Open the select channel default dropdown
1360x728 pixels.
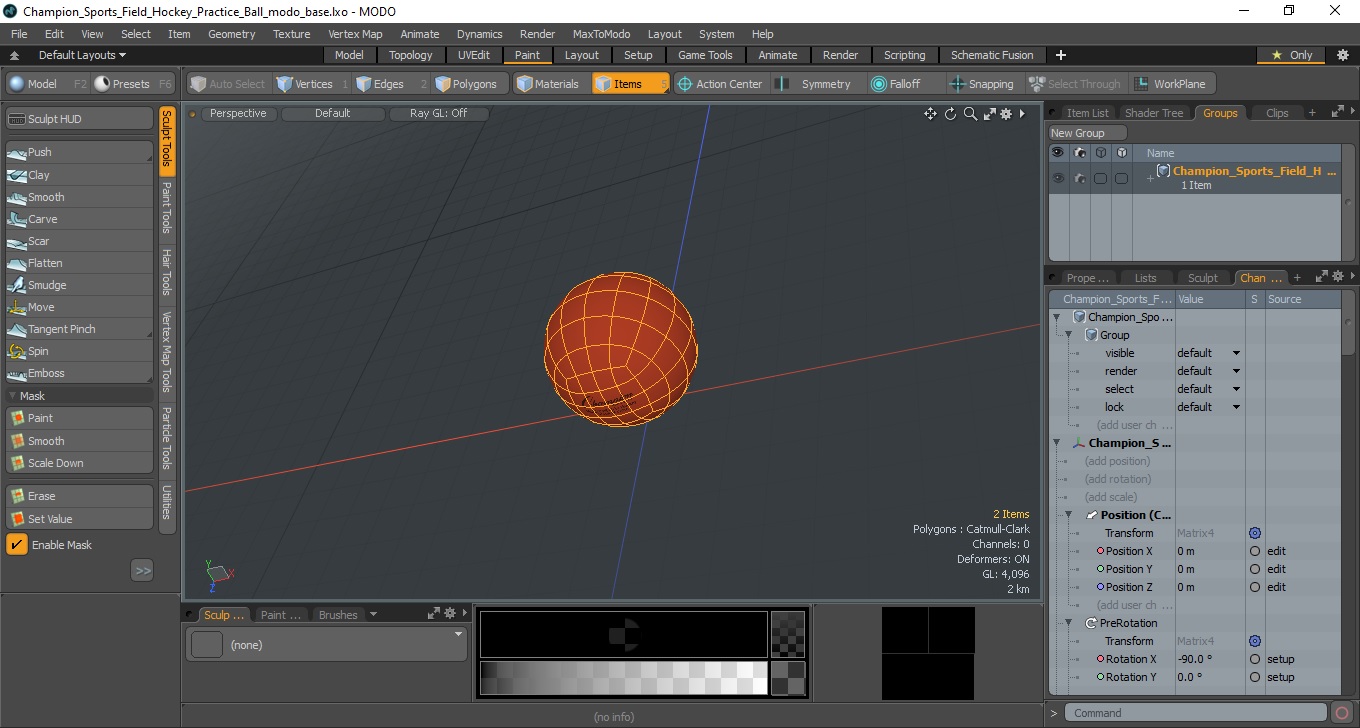pos(1209,389)
